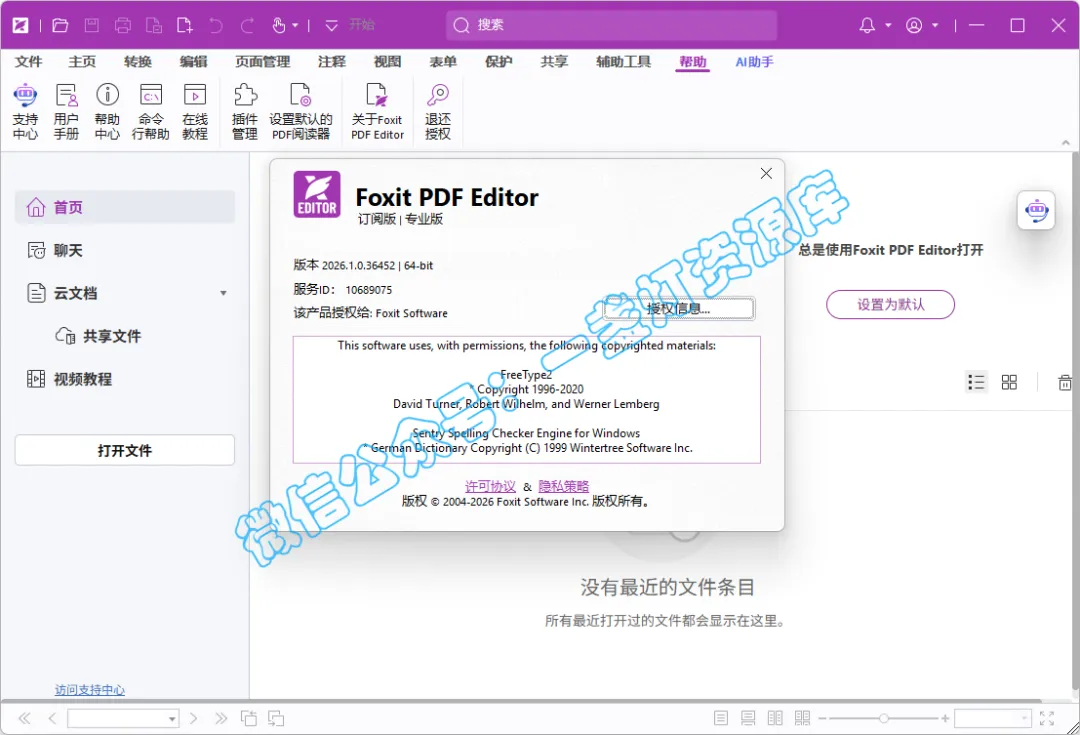Go to next page arrow
This screenshot has width=1080, height=735.
coord(194,718)
